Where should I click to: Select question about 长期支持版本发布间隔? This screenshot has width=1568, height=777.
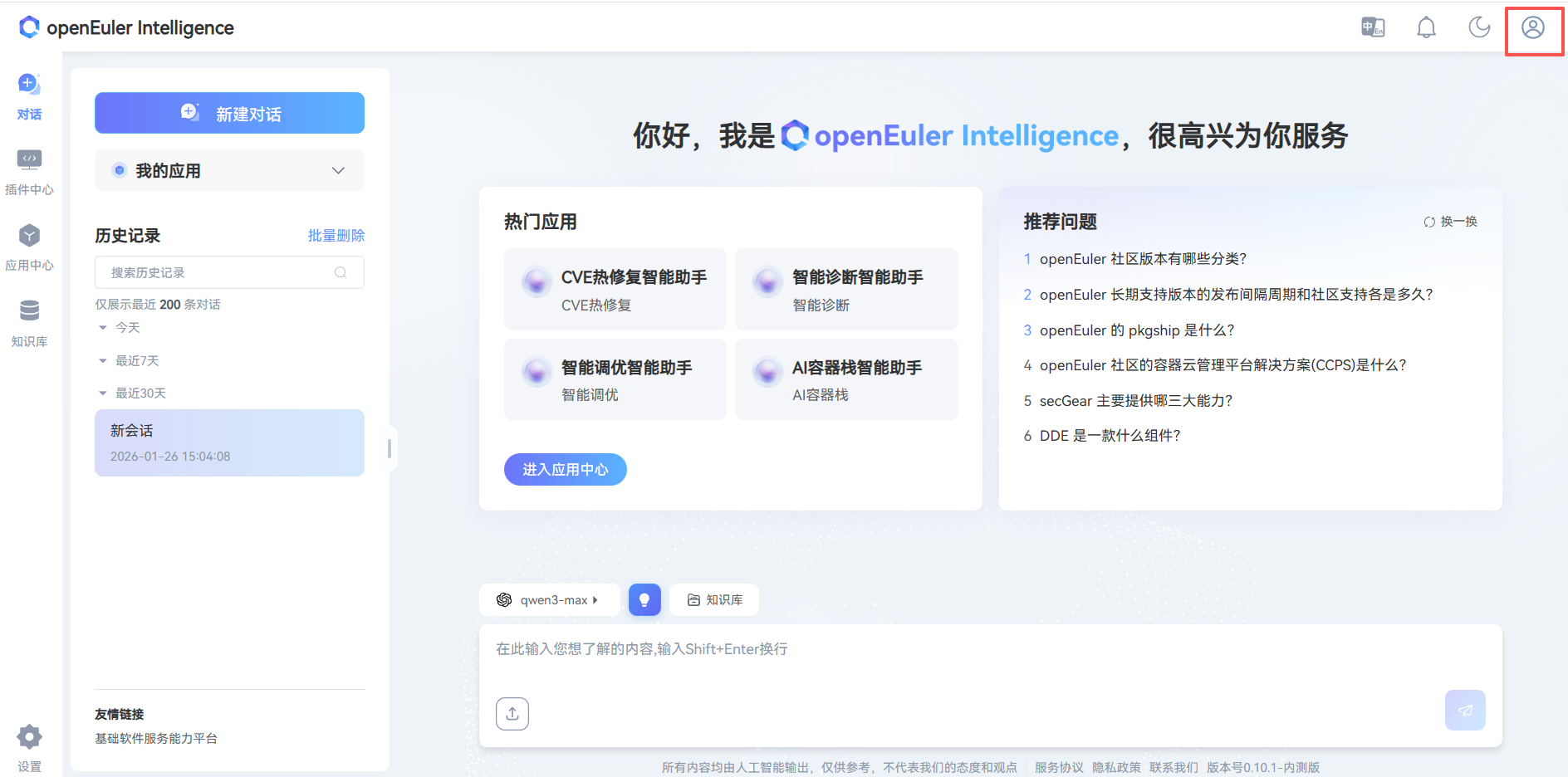tap(1236, 295)
